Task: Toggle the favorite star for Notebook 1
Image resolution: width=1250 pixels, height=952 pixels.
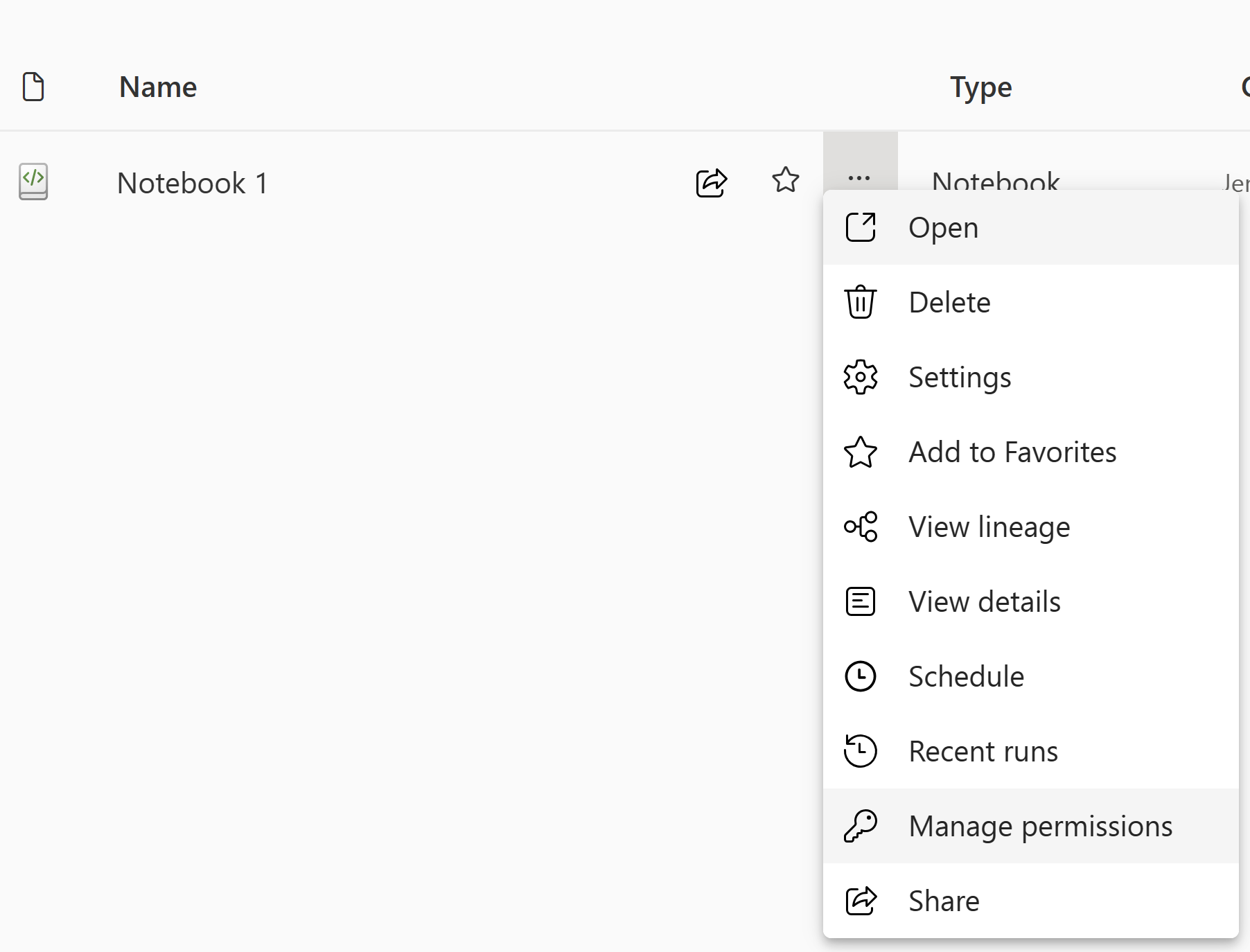Action: pyautogui.click(x=785, y=180)
